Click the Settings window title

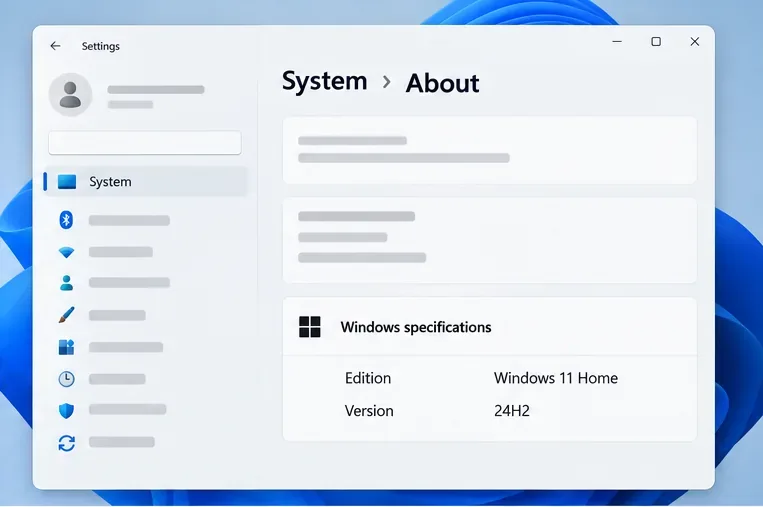101,46
